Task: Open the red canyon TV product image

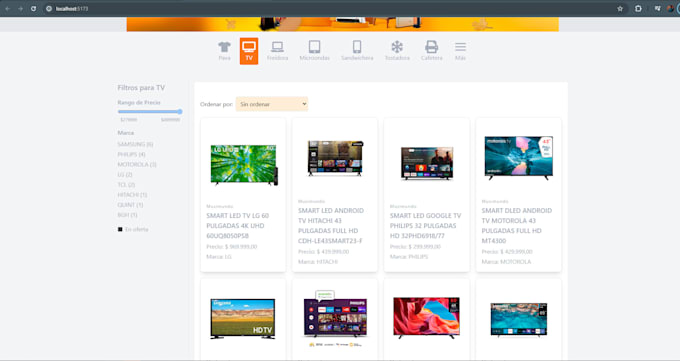Action: (x=426, y=318)
